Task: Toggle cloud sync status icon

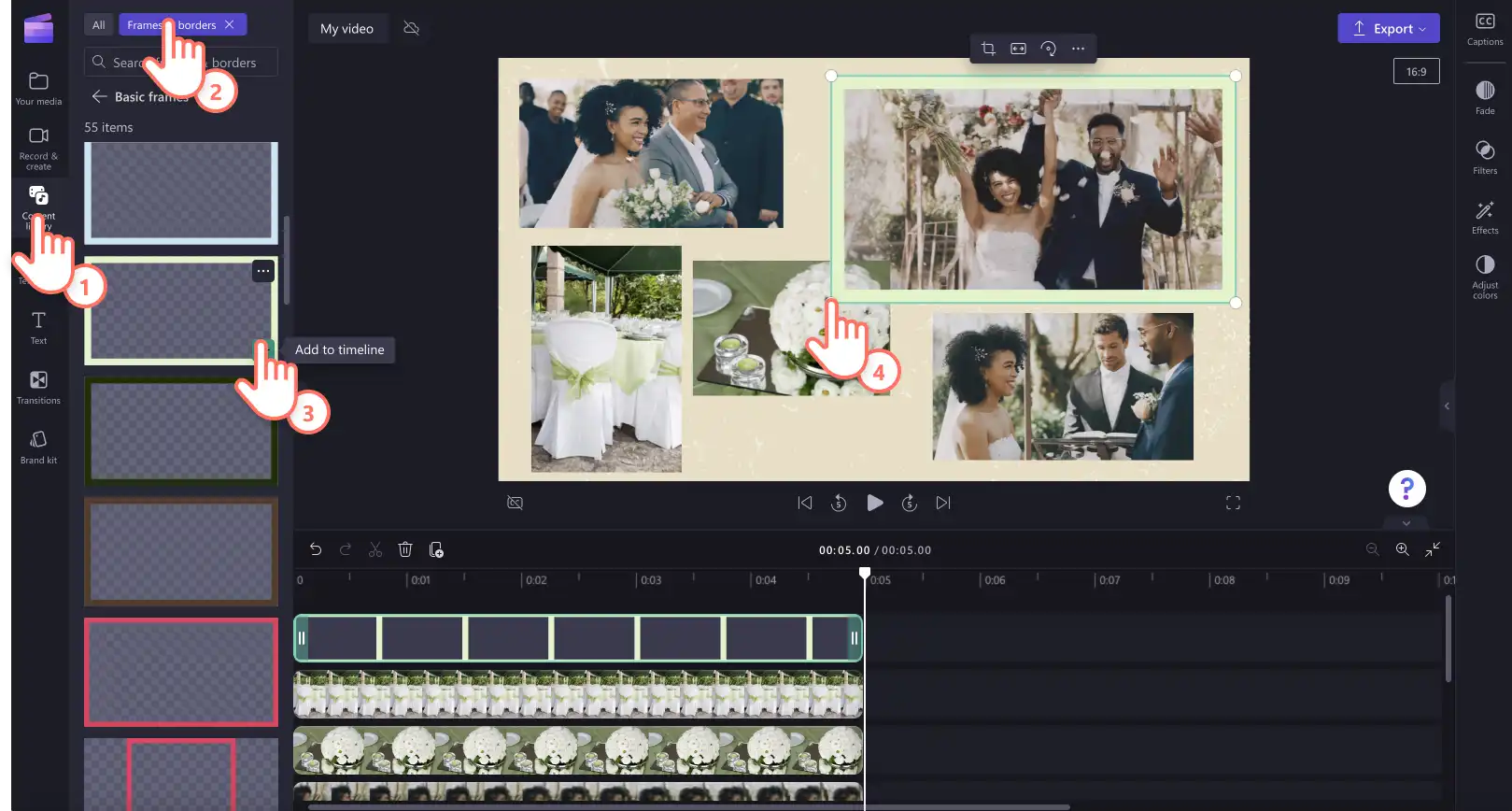Action: (x=411, y=28)
